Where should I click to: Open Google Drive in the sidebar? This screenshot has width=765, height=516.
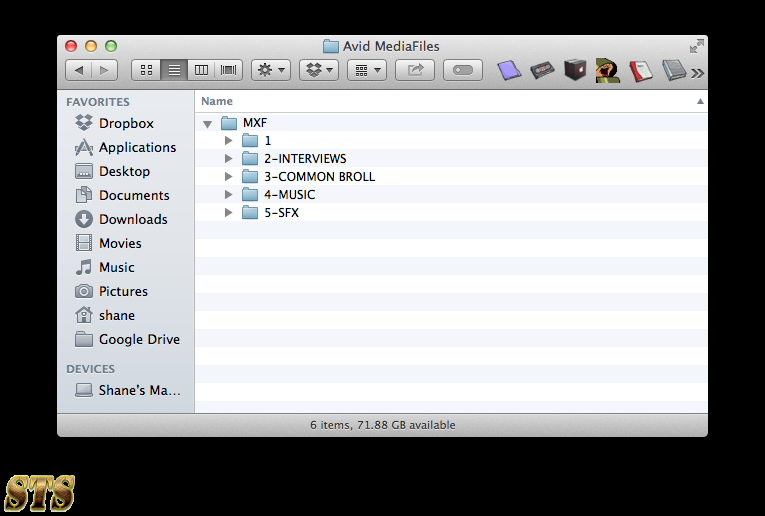click(x=126, y=339)
